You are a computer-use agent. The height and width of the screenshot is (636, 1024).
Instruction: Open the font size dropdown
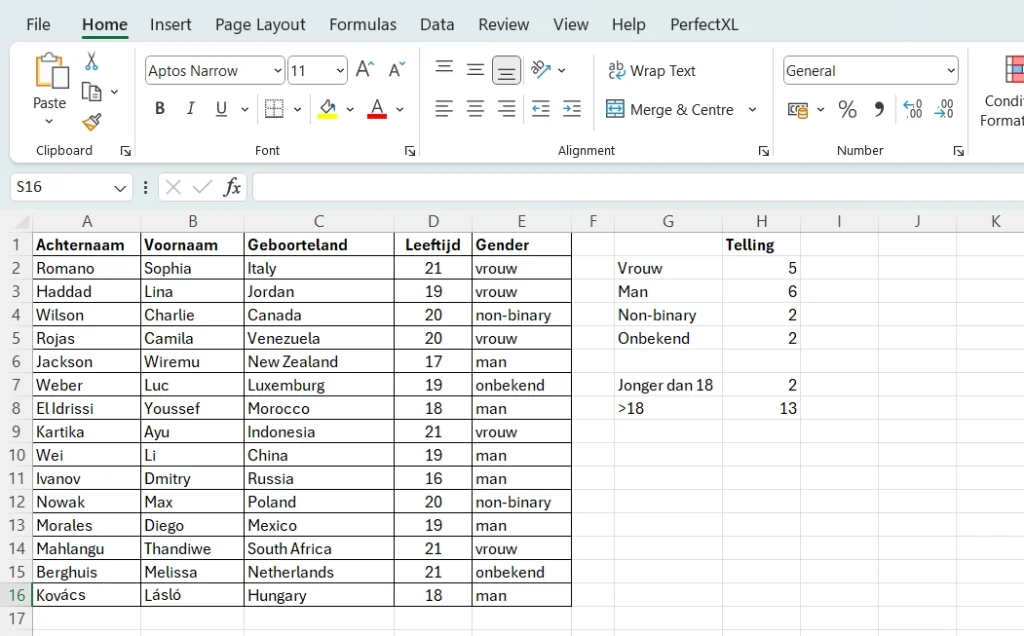[338, 70]
